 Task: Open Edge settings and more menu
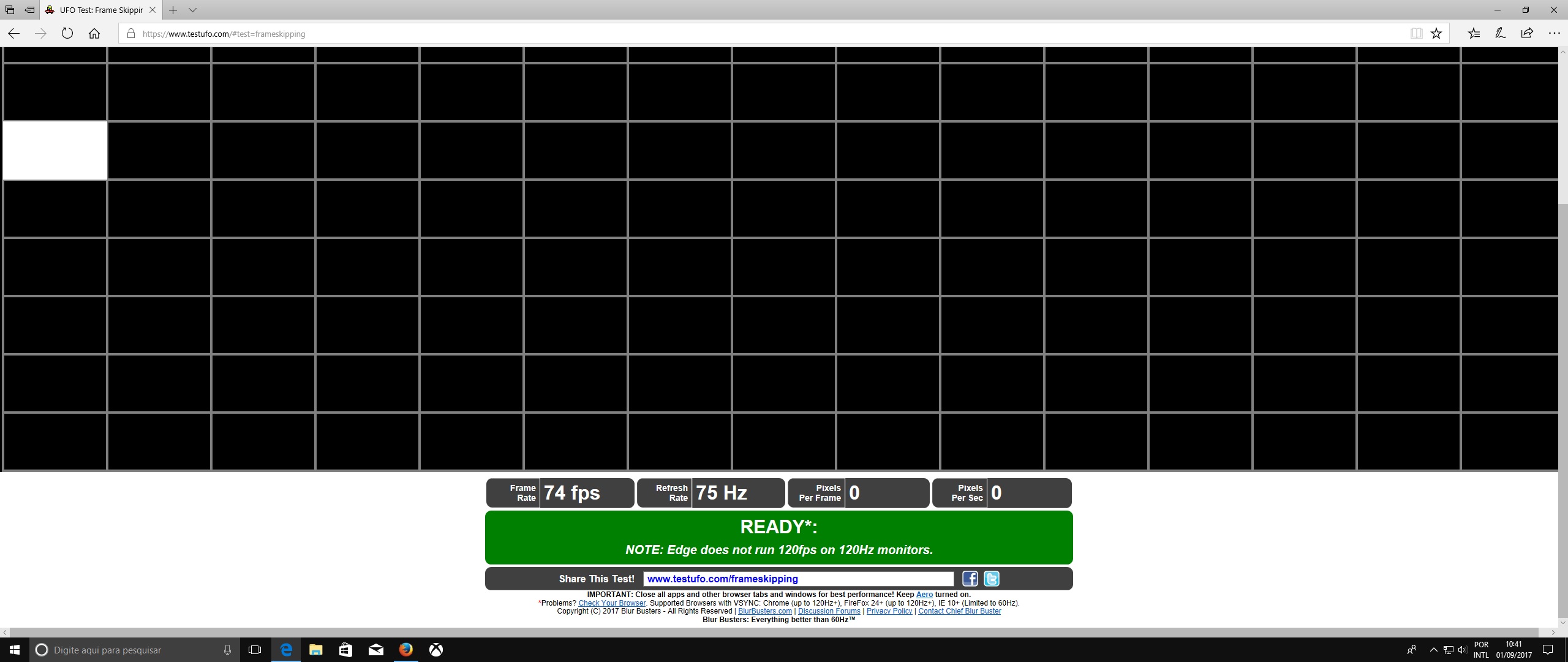(x=1554, y=34)
